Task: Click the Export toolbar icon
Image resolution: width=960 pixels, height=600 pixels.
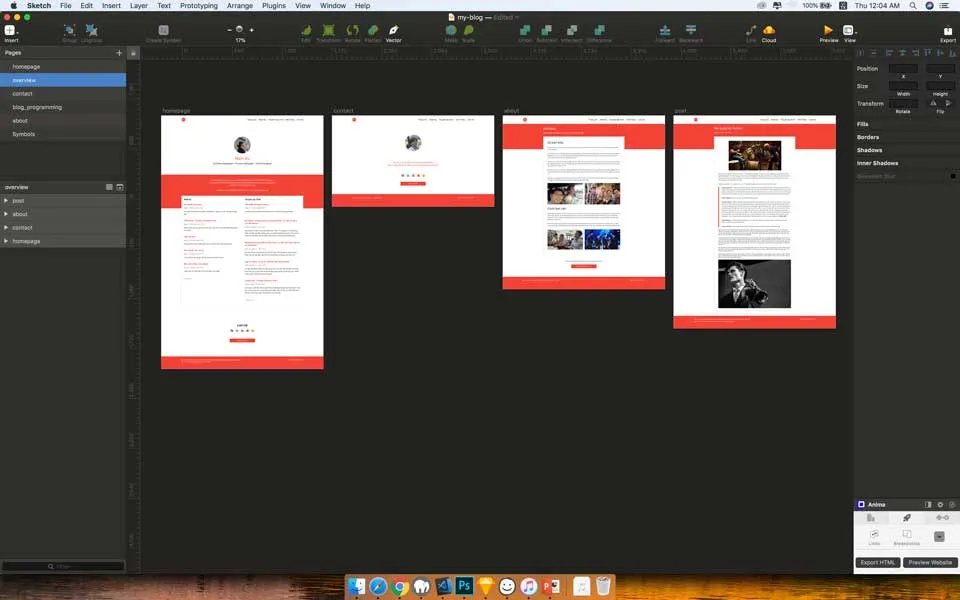Action: click(x=947, y=32)
